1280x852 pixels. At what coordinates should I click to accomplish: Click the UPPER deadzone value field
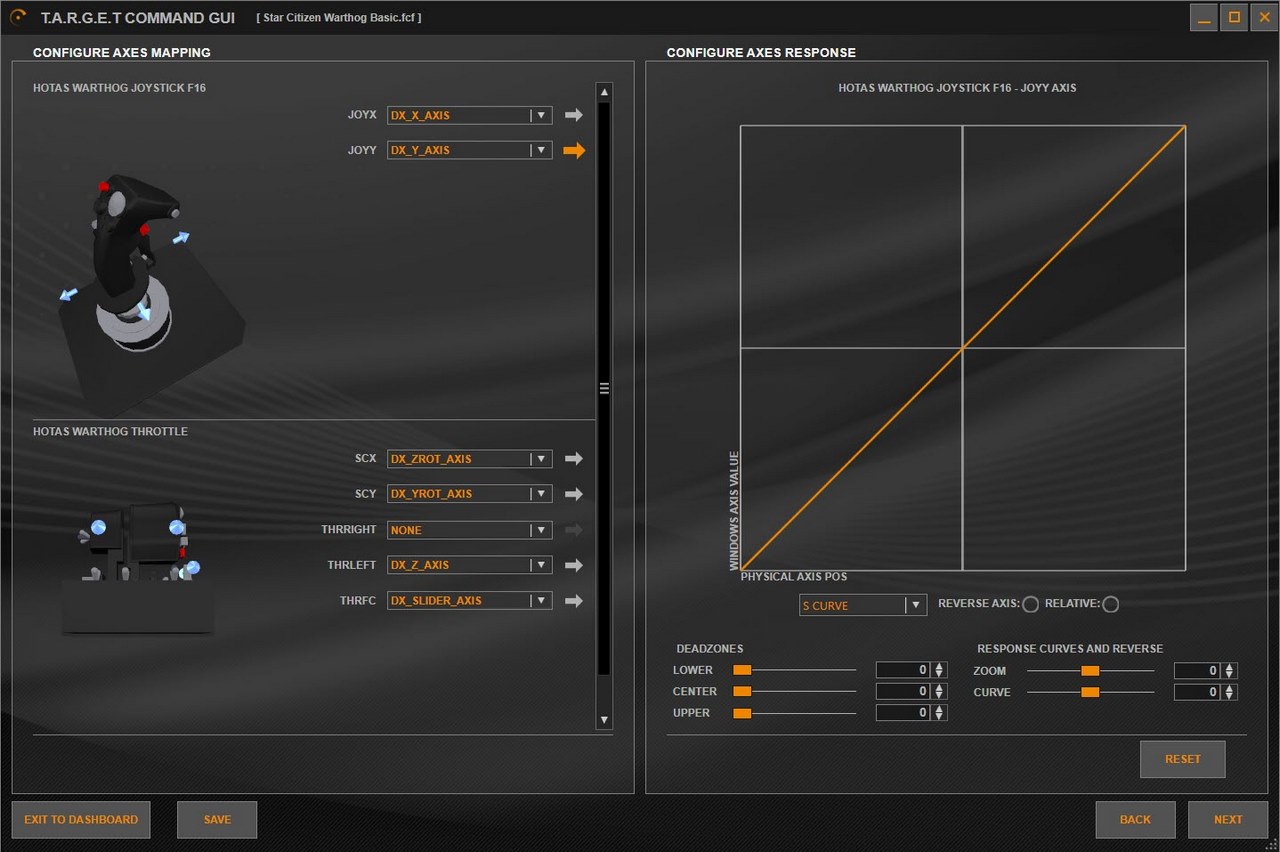[903, 713]
